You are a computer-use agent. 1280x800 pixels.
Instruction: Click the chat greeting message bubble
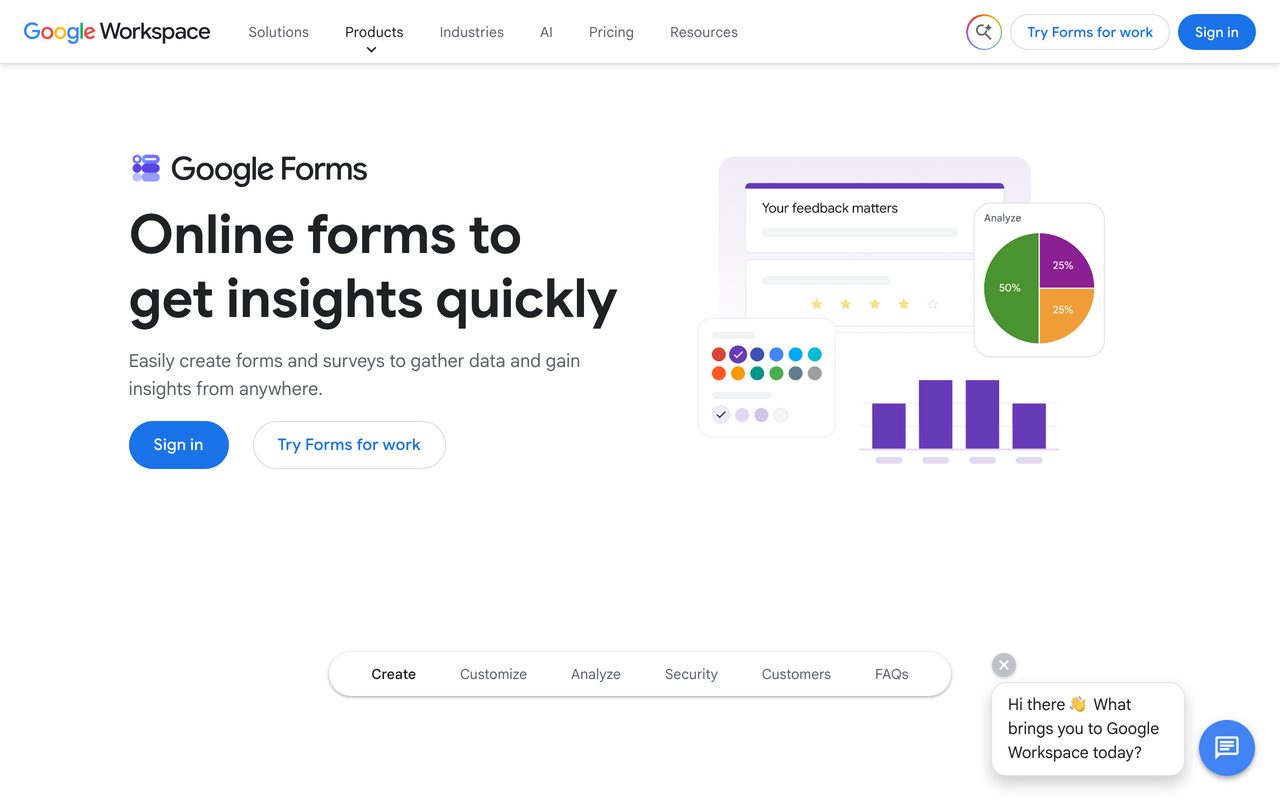tap(1088, 729)
